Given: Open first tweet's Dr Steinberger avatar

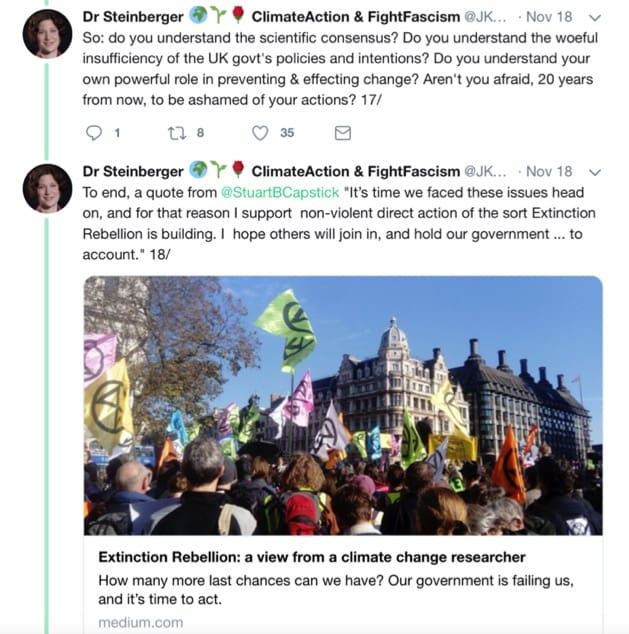Looking at the screenshot, I should (47, 34).
